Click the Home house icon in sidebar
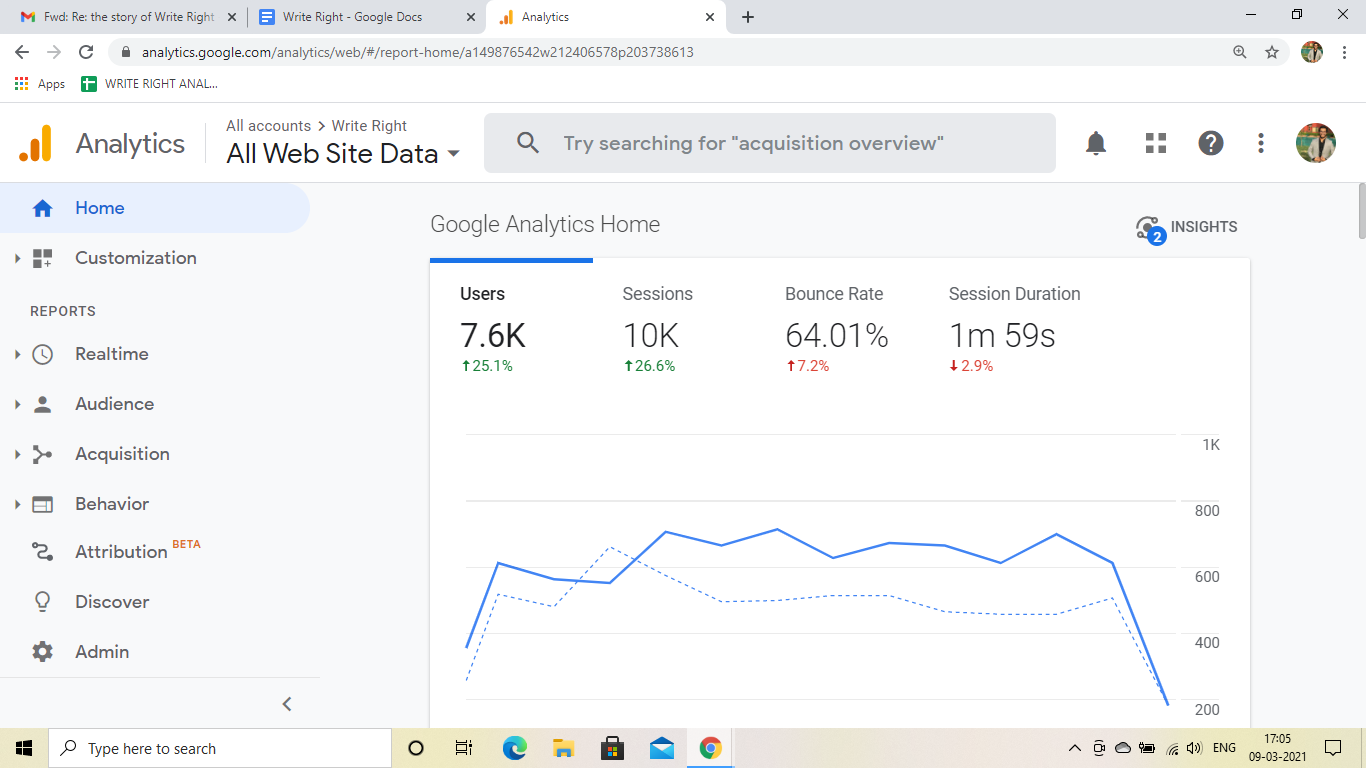1366x768 pixels. click(42, 208)
